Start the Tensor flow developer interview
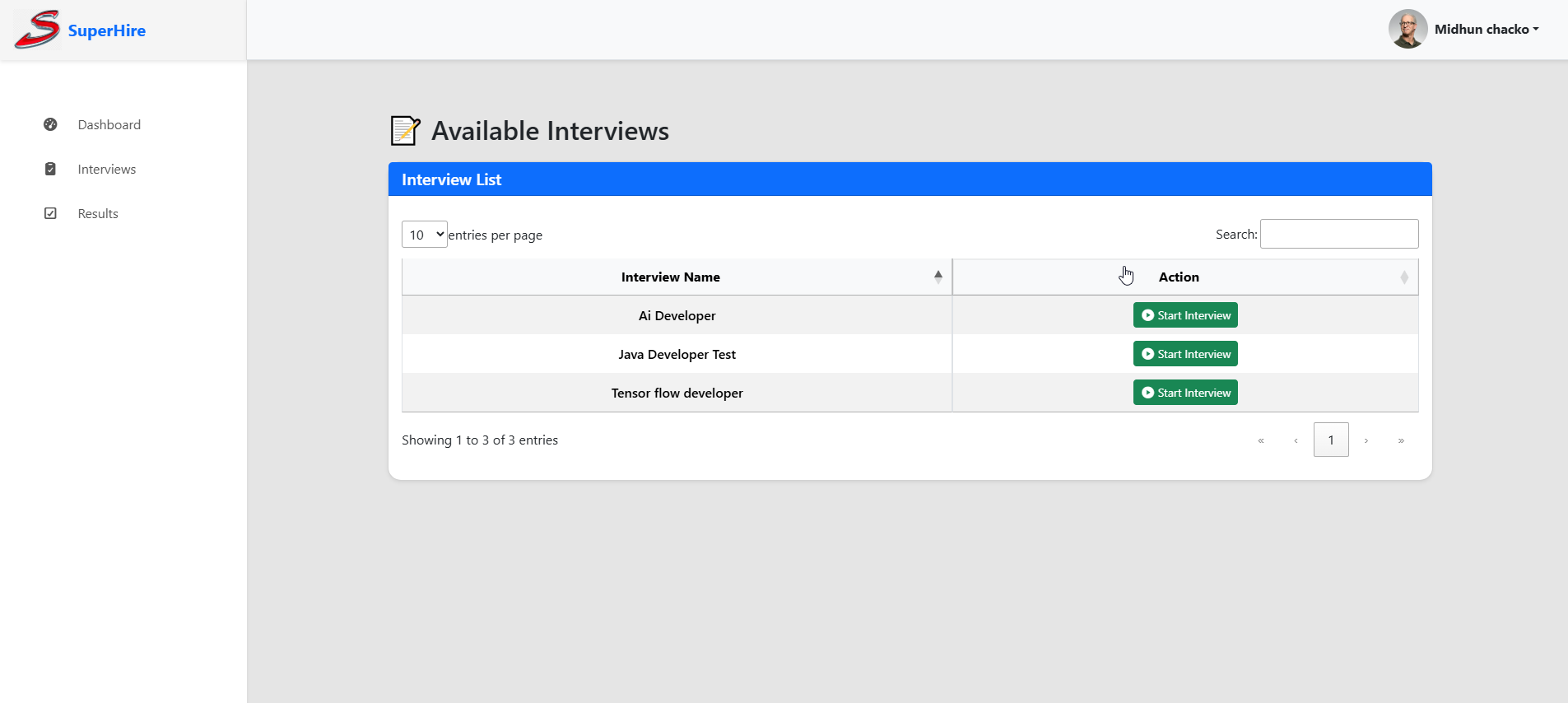This screenshot has height=703, width=1568. point(1185,393)
